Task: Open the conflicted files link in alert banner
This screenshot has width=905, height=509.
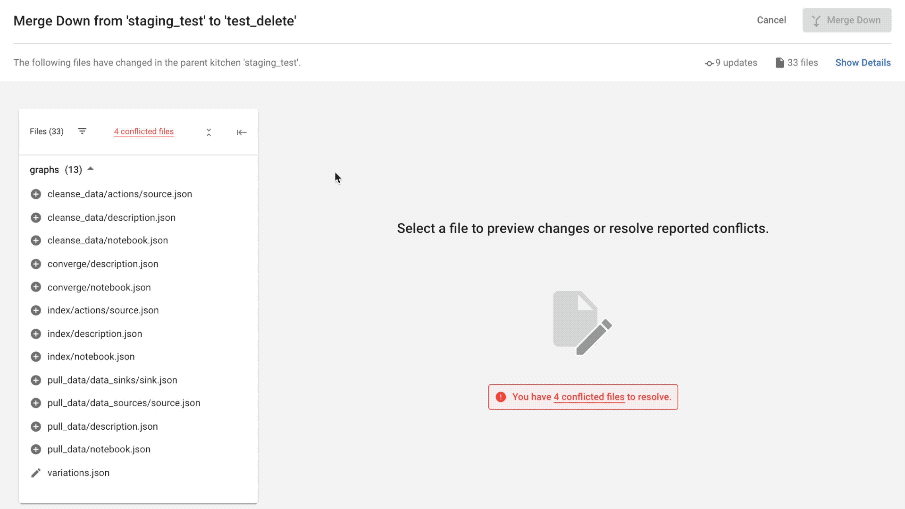Action: click(x=588, y=397)
